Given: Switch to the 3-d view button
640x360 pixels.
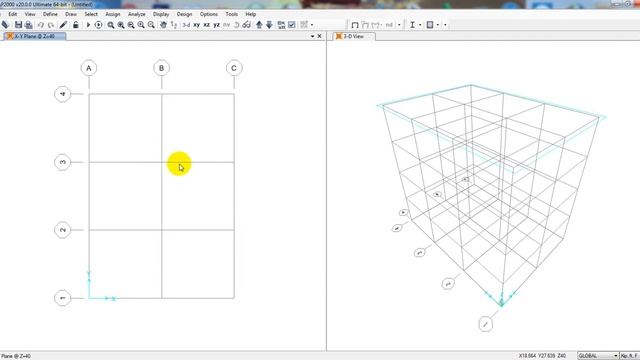Looking at the screenshot, I should [x=186, y=25].
